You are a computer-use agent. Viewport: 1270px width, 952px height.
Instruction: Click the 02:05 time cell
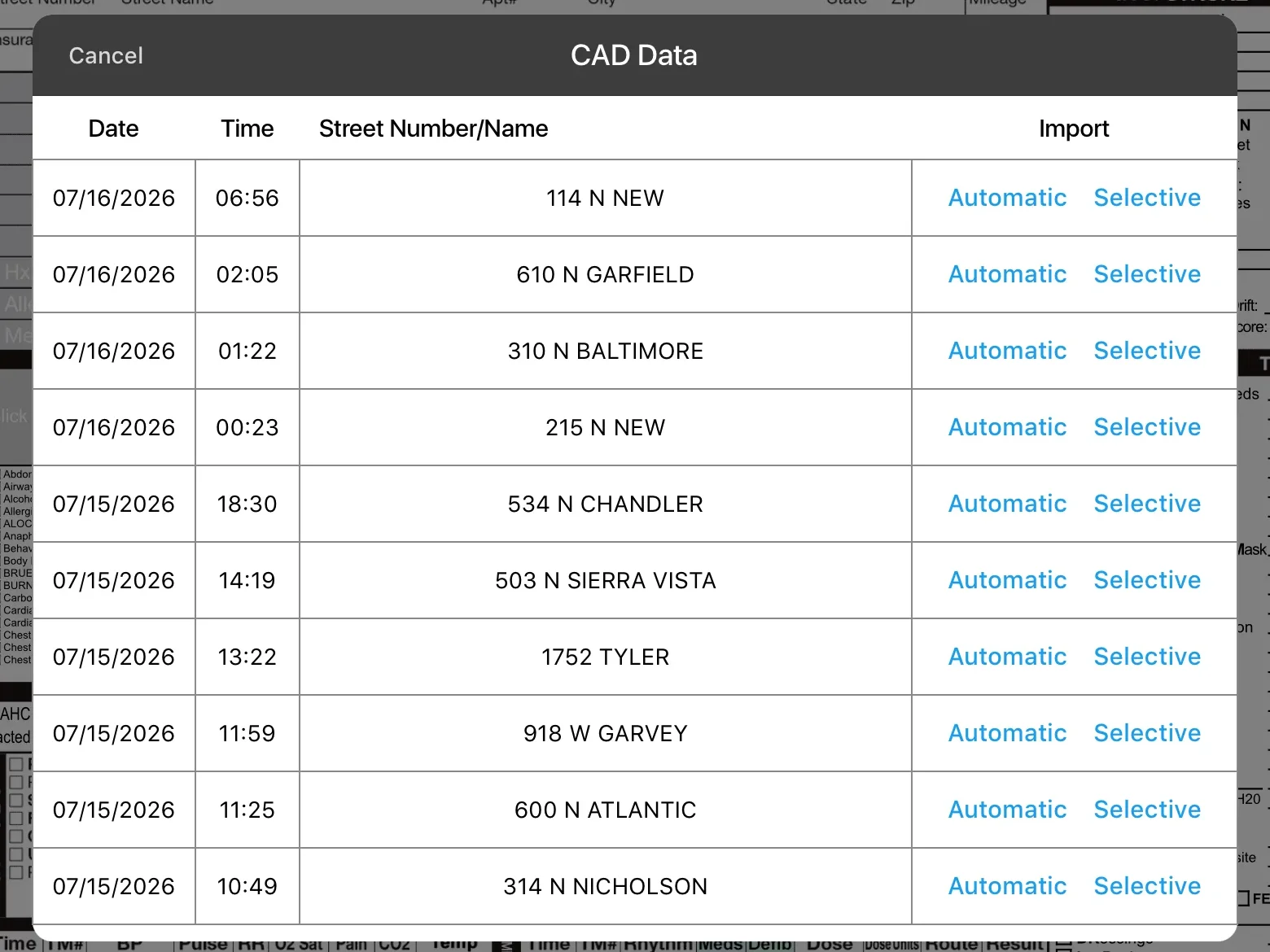[247, 274]
